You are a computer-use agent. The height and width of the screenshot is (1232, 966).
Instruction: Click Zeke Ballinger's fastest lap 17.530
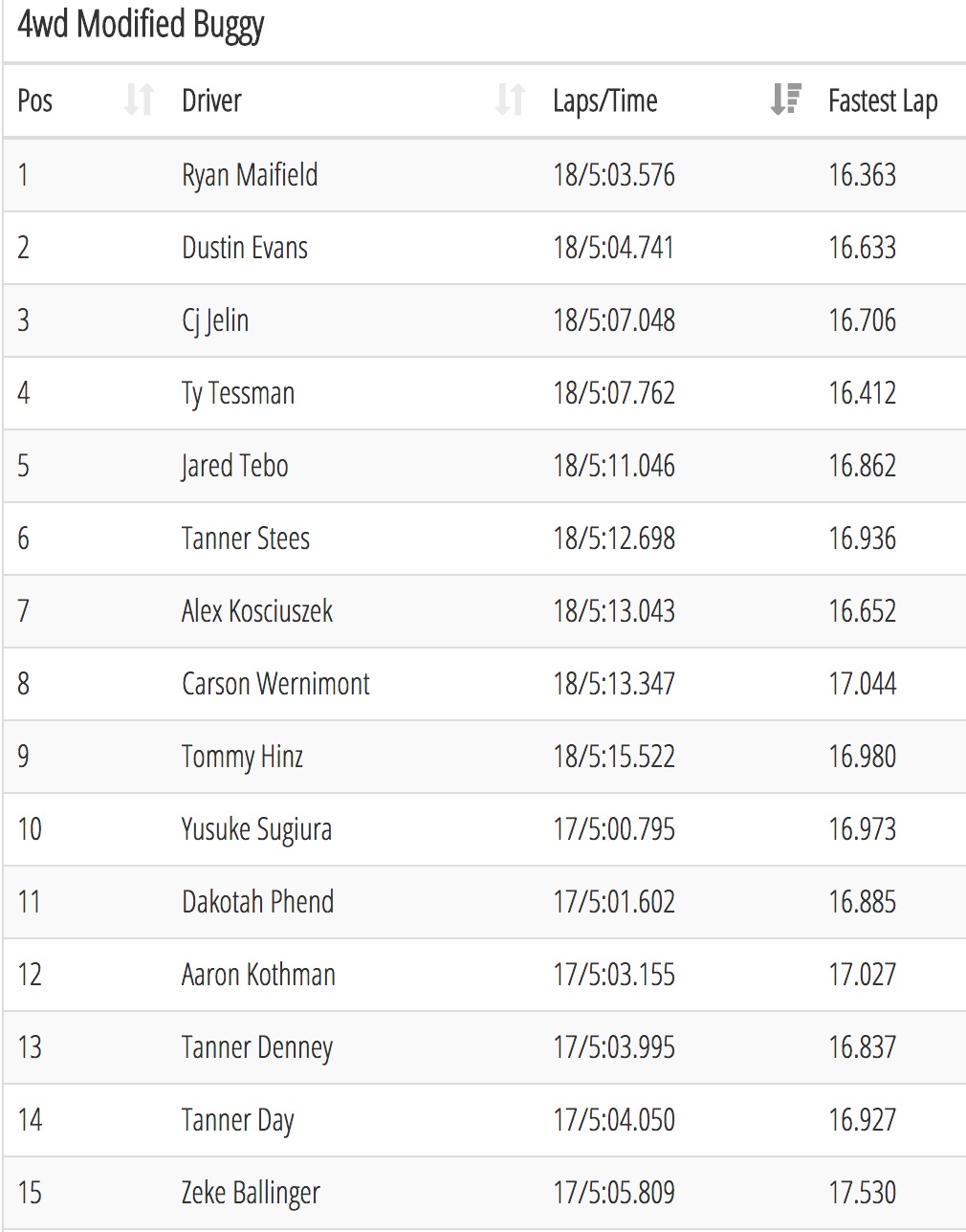[863, 1193]
